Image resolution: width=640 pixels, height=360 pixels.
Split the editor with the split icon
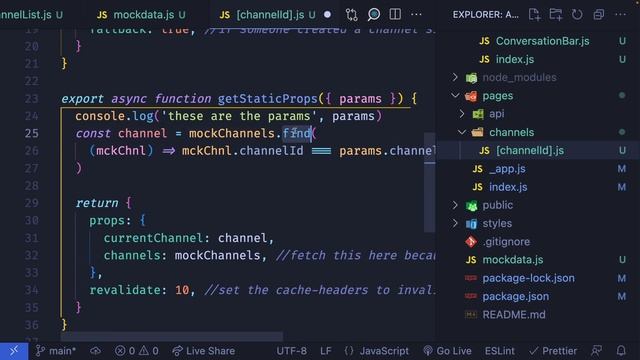(395, 15)
